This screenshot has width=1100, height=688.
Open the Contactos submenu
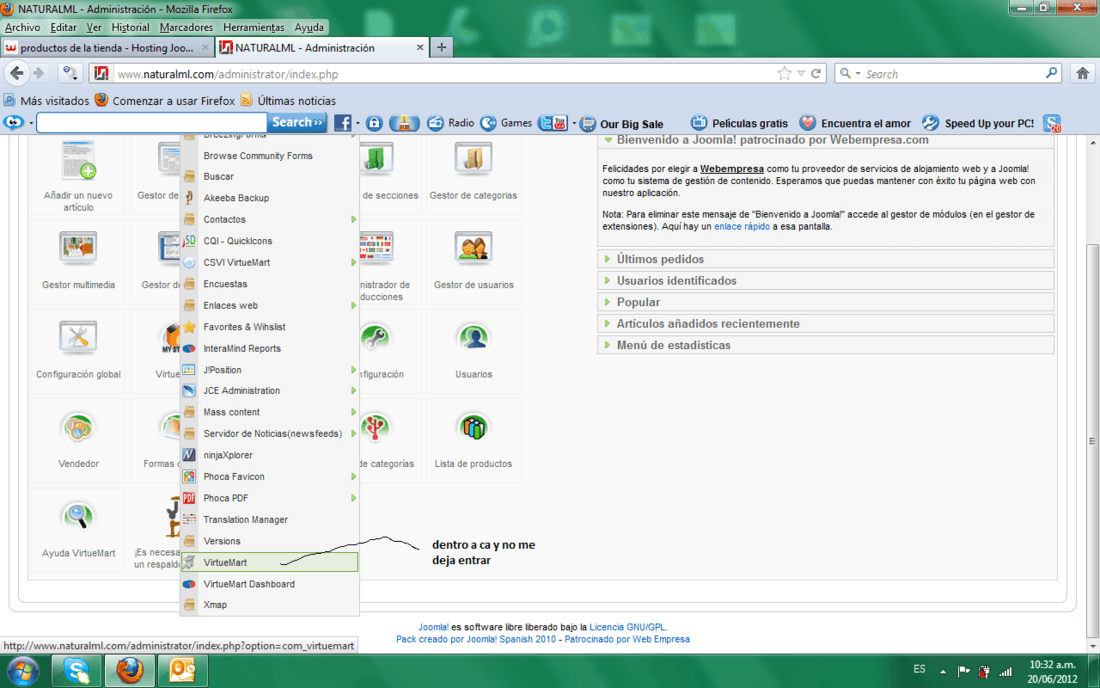tap(269, 220)
